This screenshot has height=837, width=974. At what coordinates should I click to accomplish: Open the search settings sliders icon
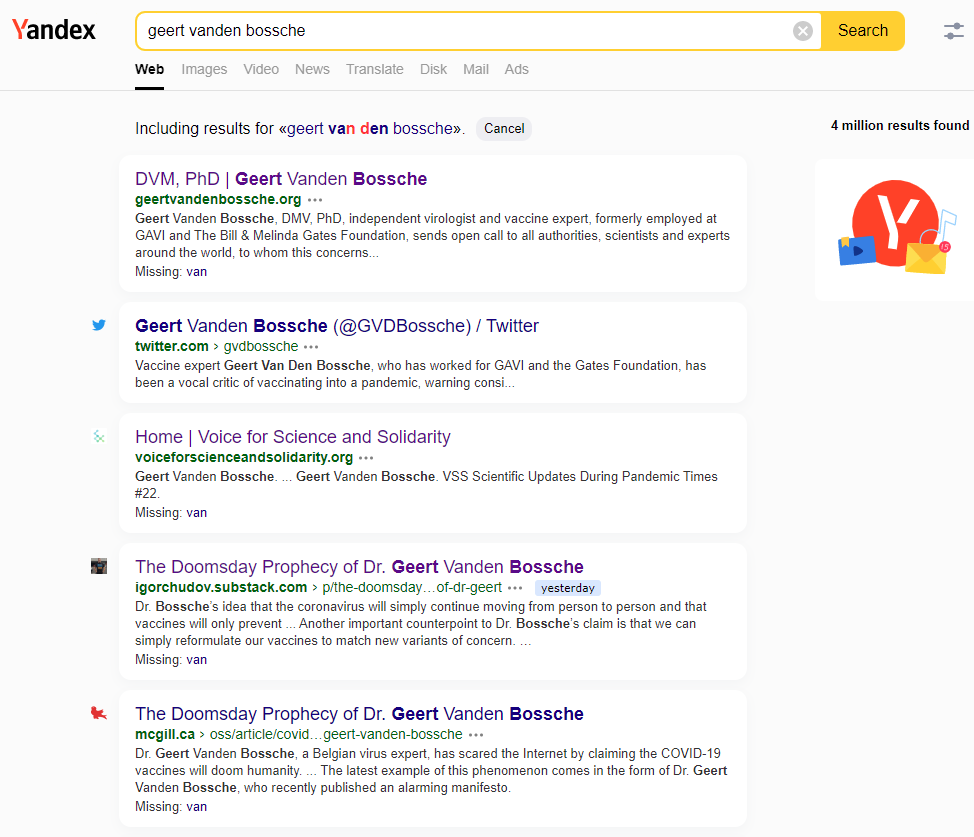(x=954, y=31)
